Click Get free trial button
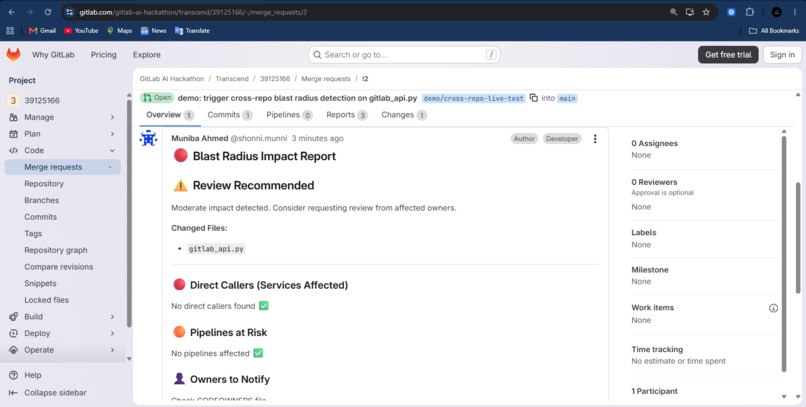 tap(728, 54)
